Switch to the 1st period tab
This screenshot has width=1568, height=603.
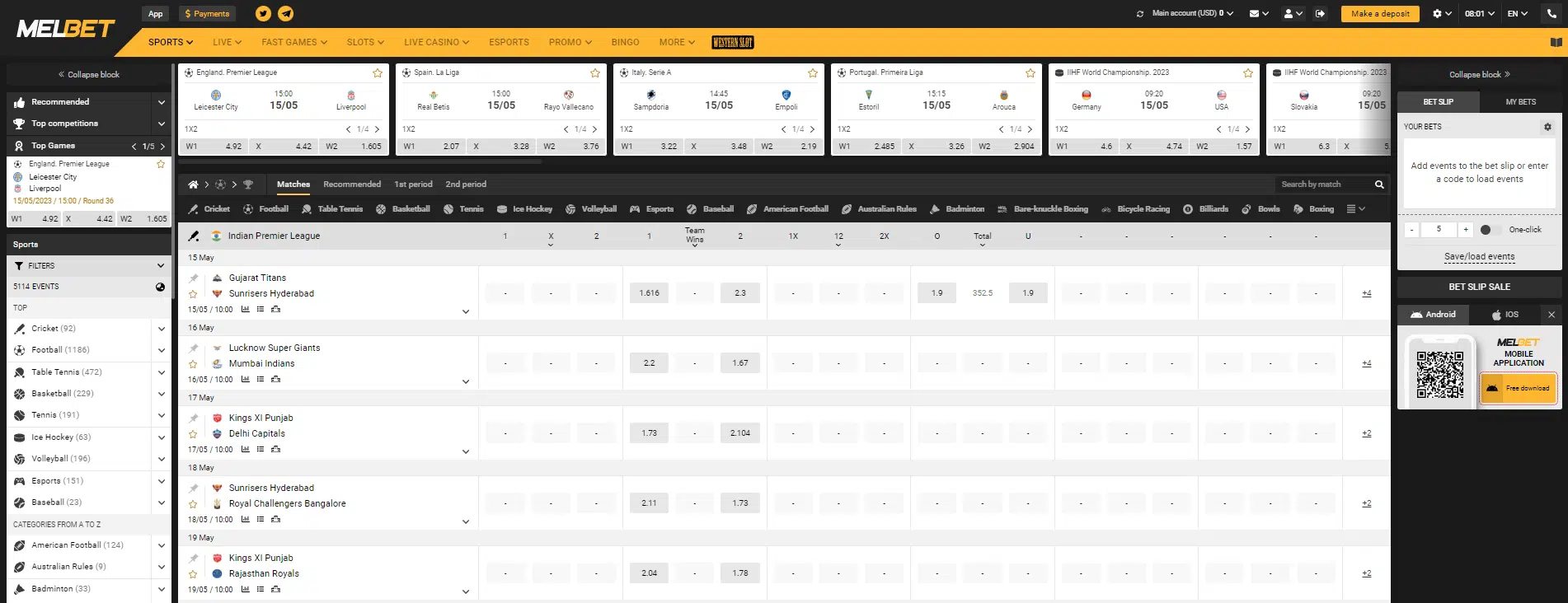coord(413,185)
